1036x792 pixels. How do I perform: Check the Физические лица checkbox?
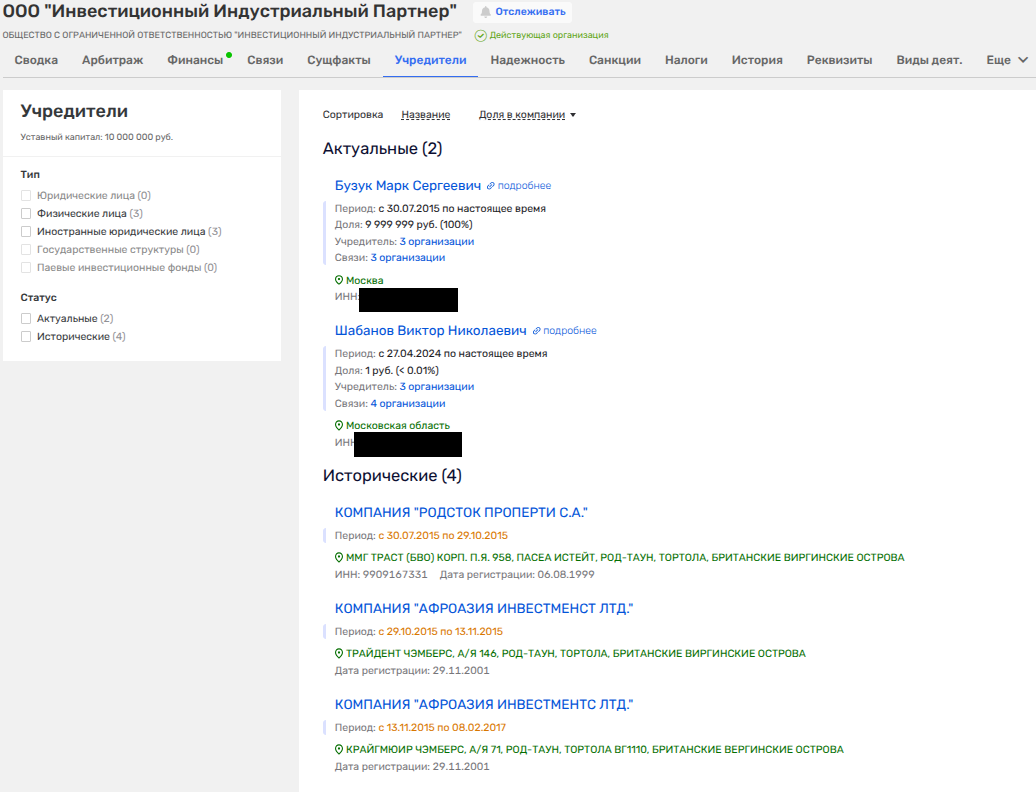[27, 214]
